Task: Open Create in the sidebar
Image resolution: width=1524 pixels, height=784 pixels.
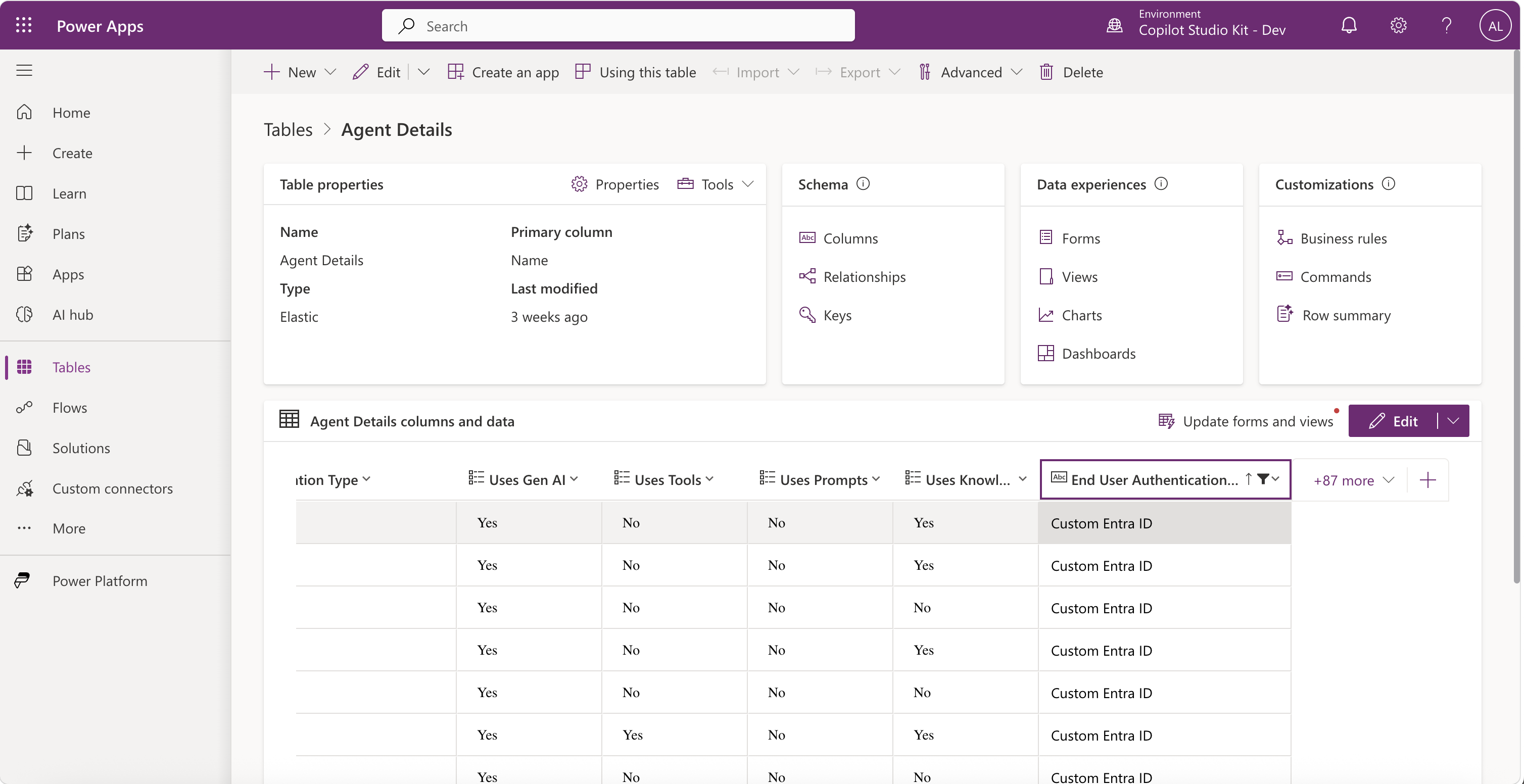Action: pyautogui.click(x=72, y=153)
